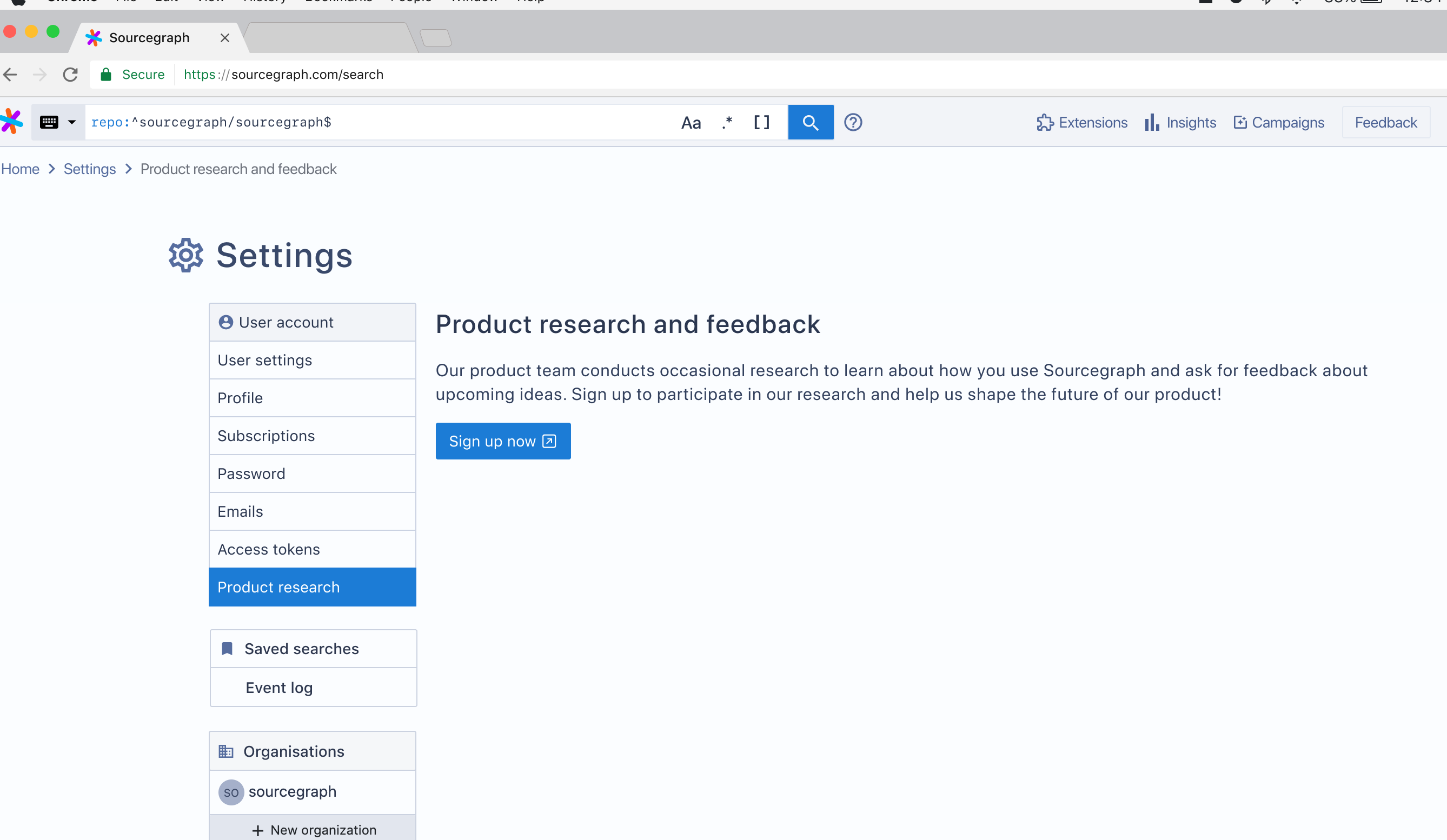Click the Extensions puzzle icon
This screenshot has width=1447, height=840.
pyautogui.click(x=1045, y=122)
